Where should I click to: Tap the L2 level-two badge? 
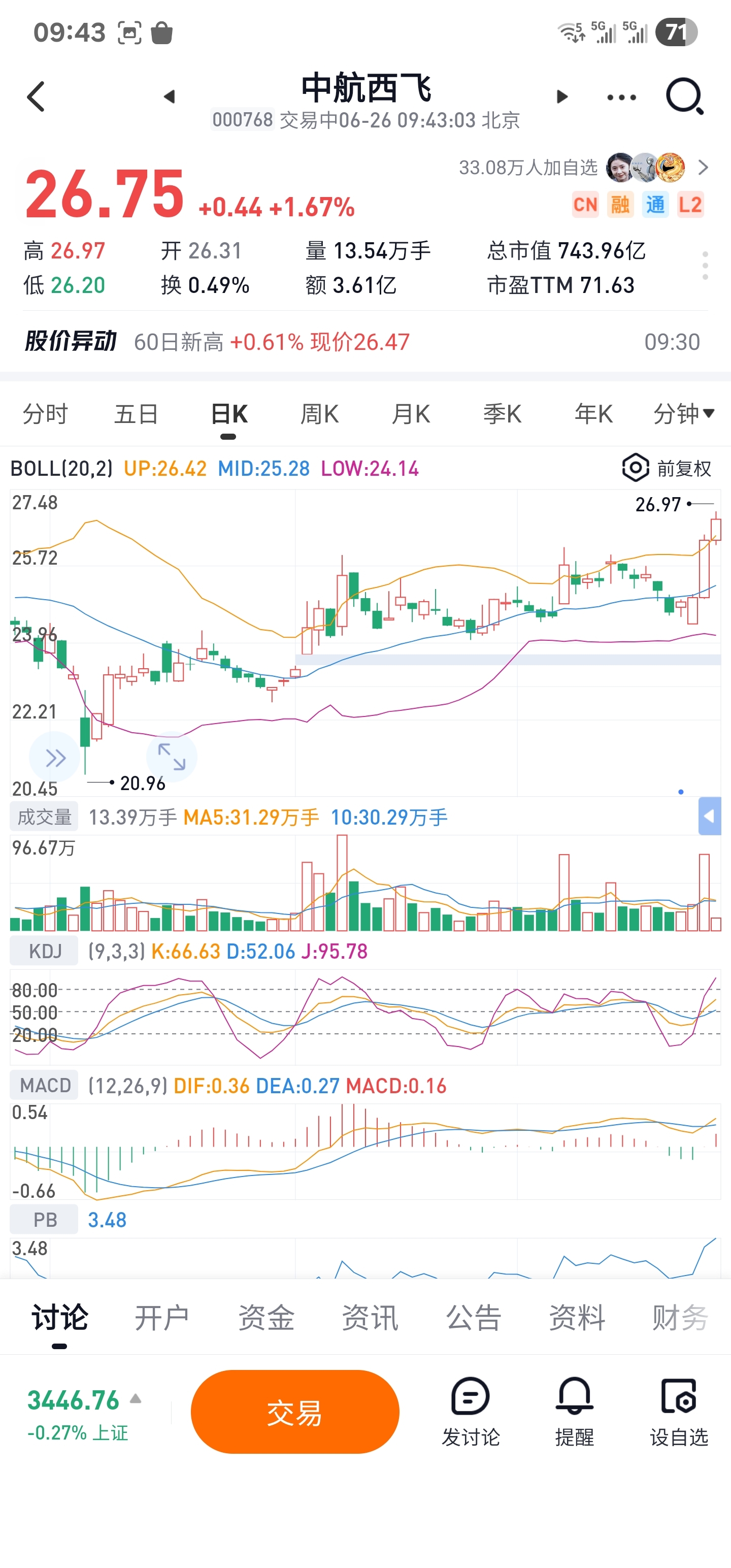pos(690,205)
